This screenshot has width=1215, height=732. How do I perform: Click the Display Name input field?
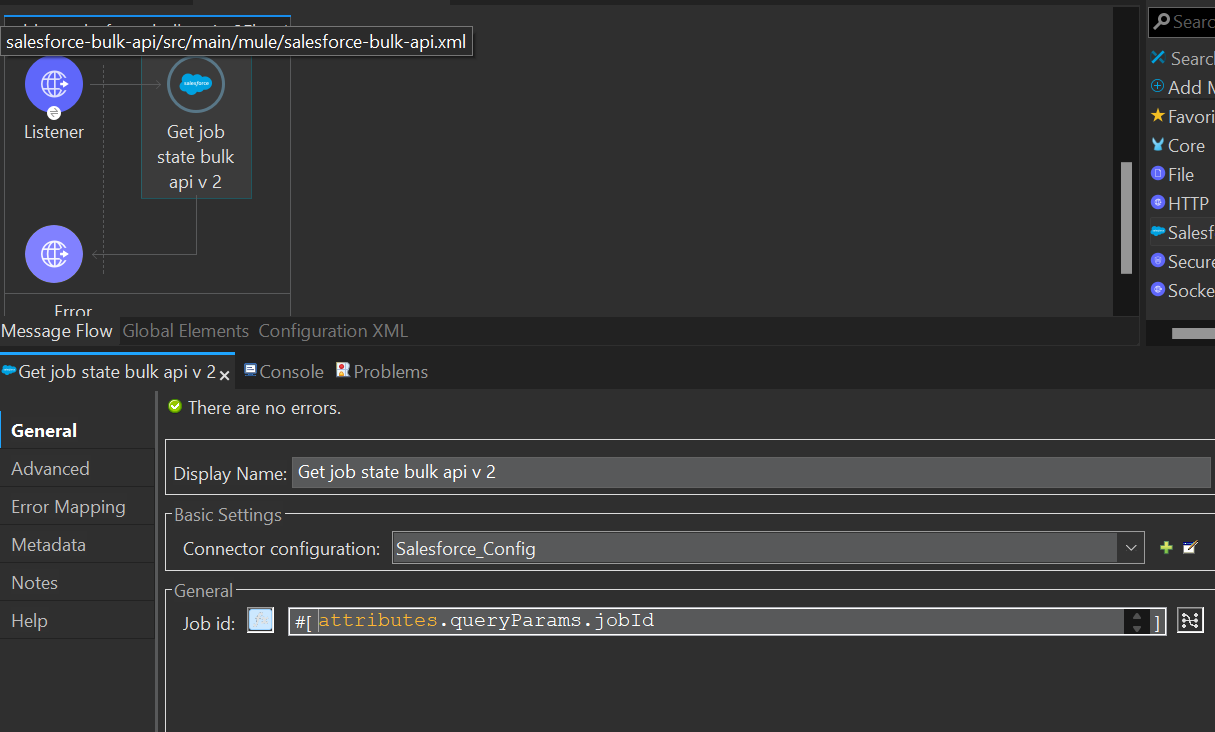click(750, 472)
